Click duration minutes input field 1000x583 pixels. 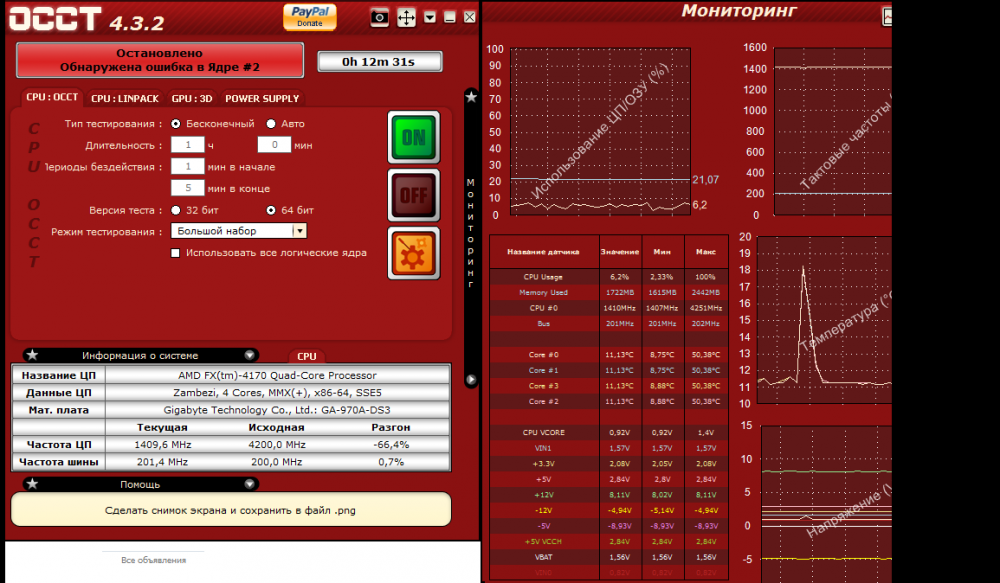[274, 145]
